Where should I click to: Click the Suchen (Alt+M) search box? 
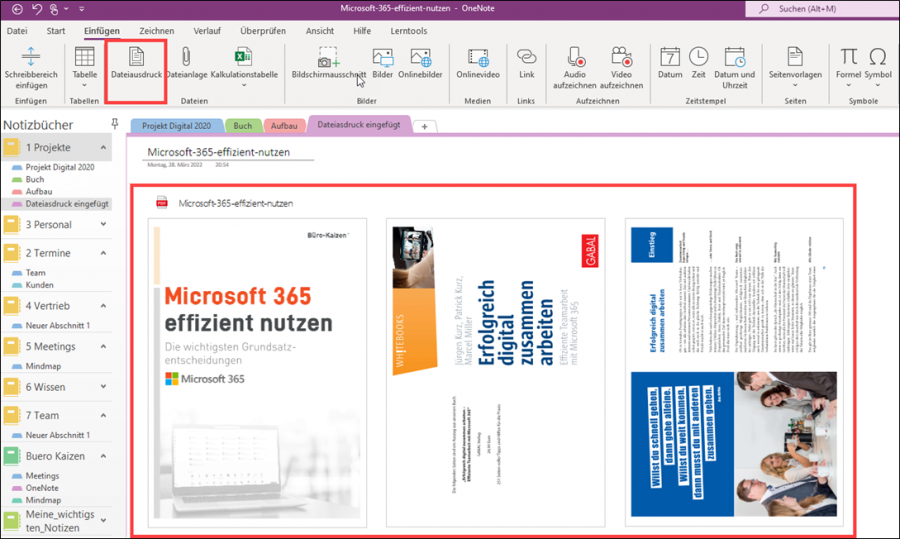point(823,9)
